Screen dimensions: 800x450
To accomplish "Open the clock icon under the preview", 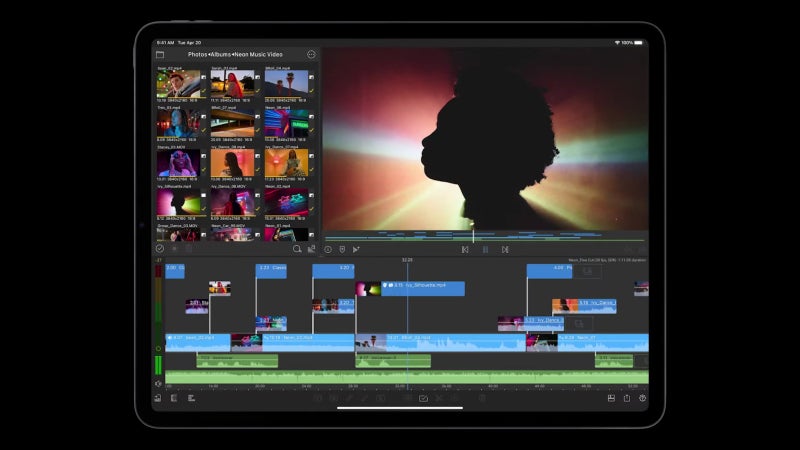I will 328,249.
